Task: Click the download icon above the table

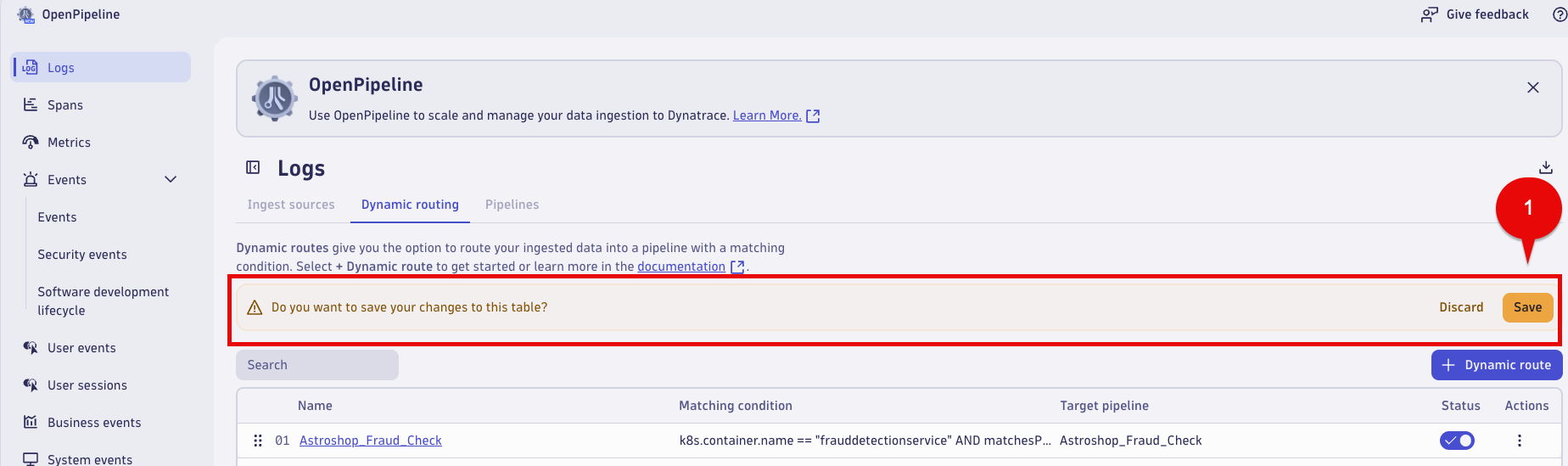Action: click(x=1546, y=167)
